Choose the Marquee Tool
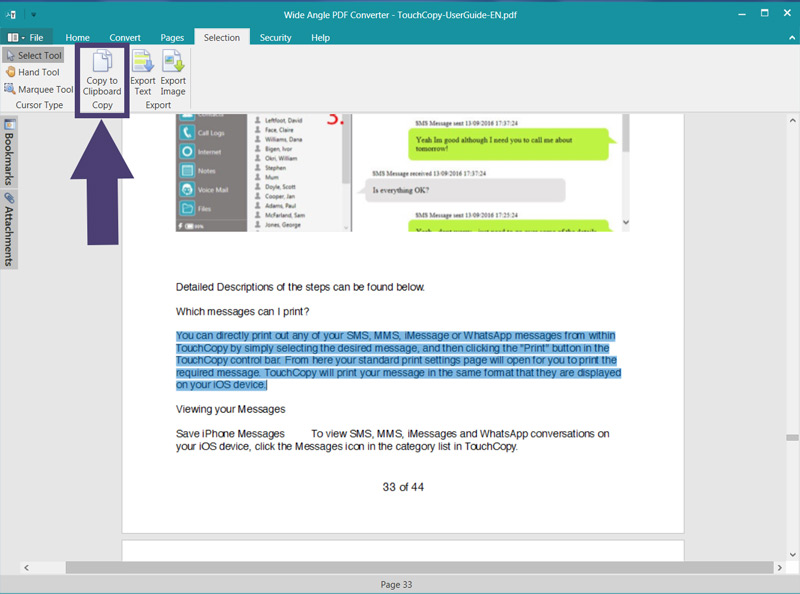800x594 pixels. [39, 89]
